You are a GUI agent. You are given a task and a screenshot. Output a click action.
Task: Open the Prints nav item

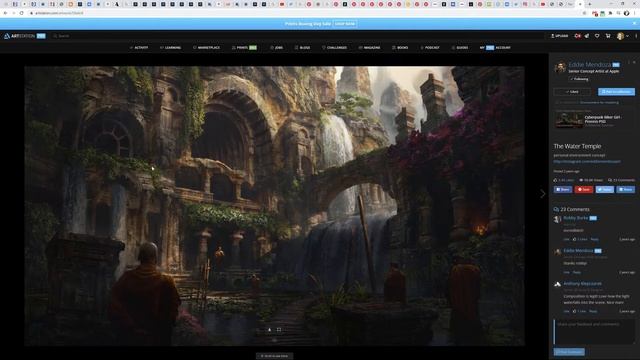coord(244,48)
